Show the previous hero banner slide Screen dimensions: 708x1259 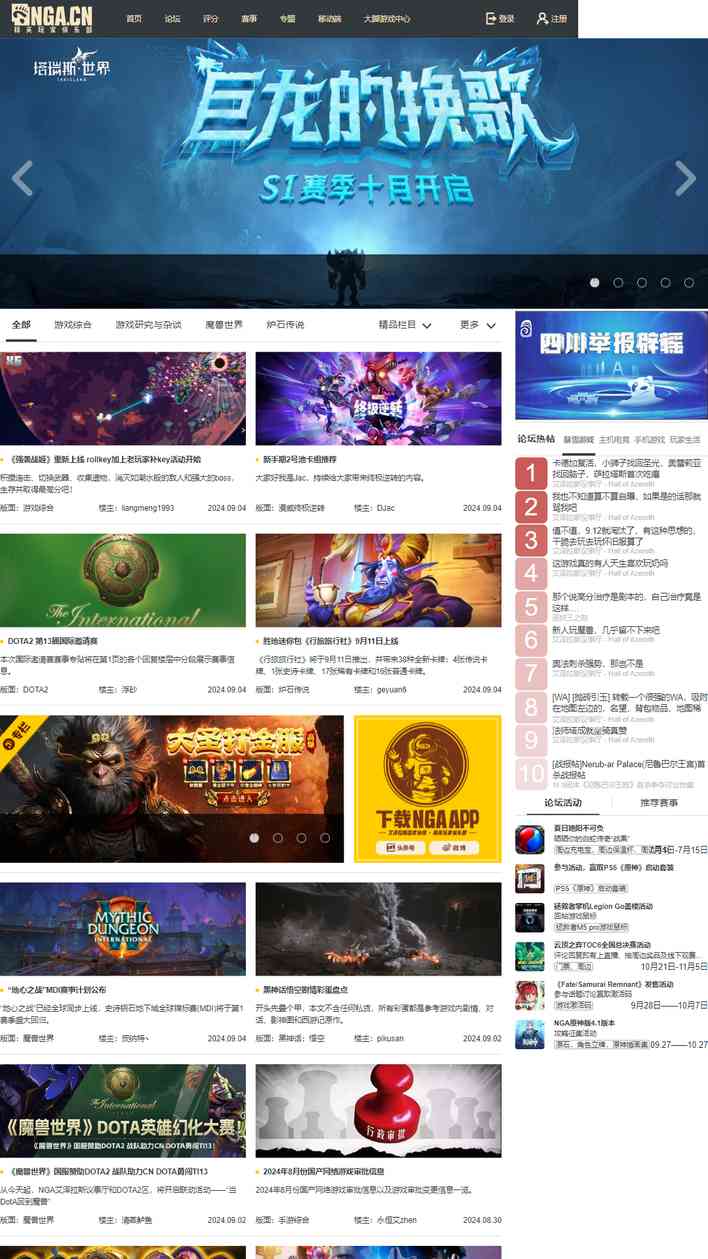click(22, 178)
